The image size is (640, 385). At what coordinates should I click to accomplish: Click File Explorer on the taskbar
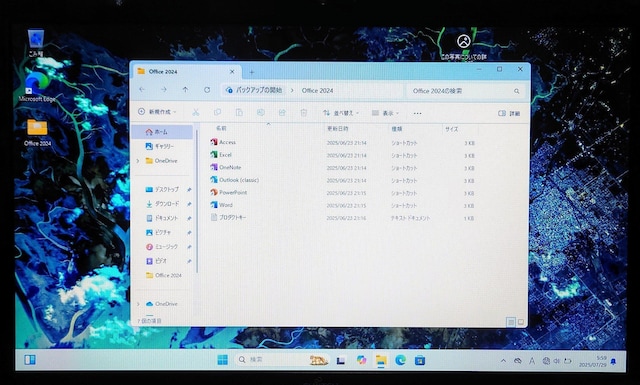tap(381, 360)
